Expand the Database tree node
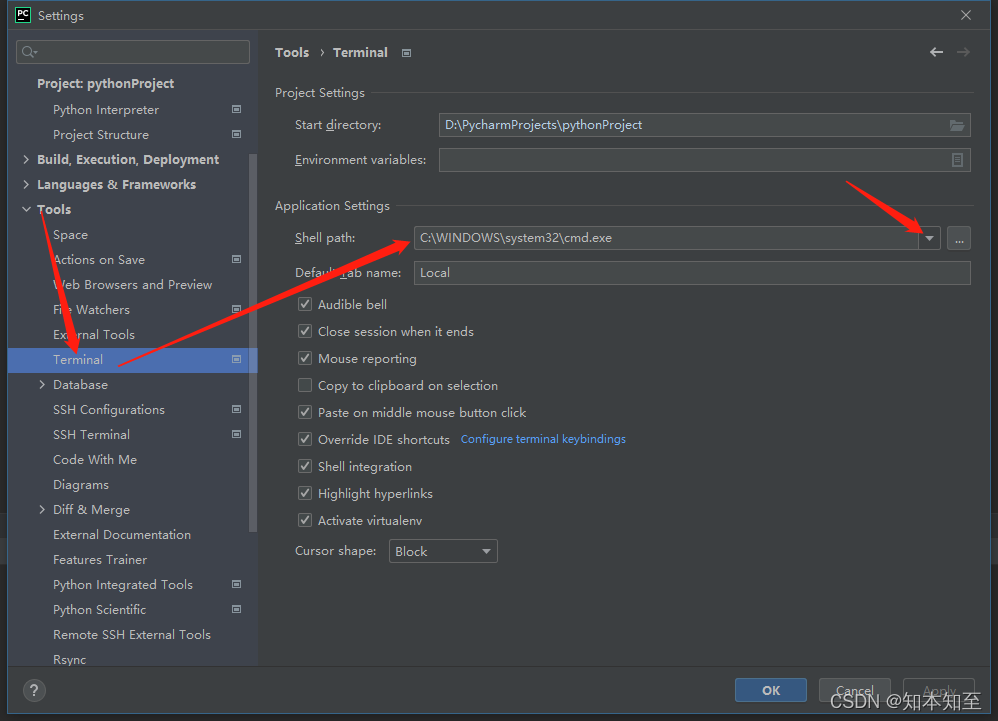998x721 pixels. pyautogui.click(x=42, y=384)
